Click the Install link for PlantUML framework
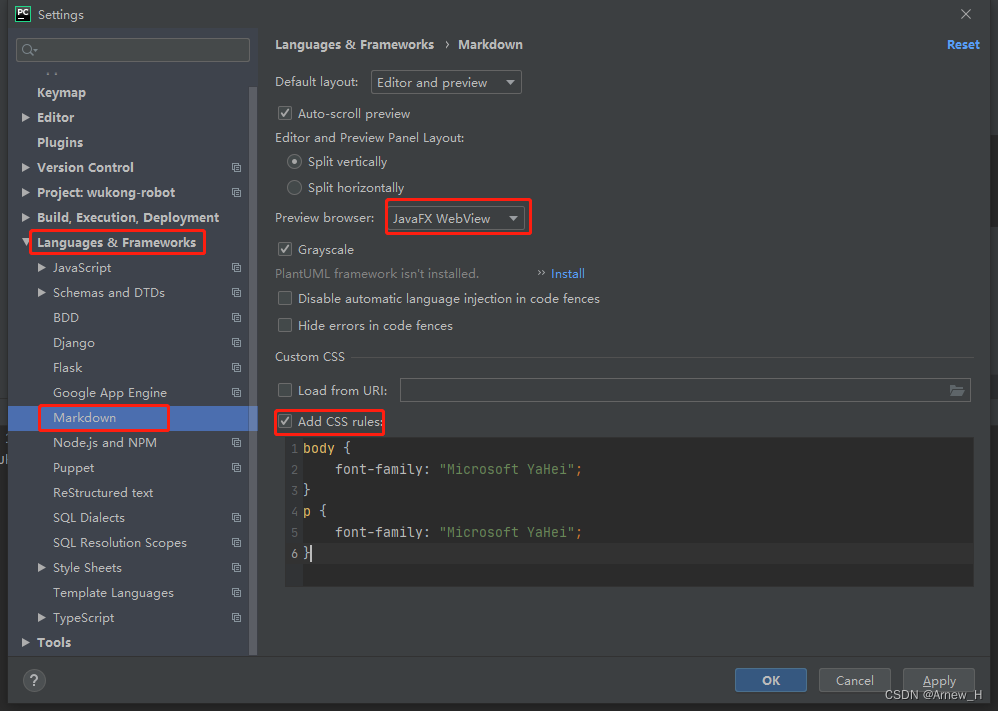This screenshot has height=711, width=998. point(567,273)
